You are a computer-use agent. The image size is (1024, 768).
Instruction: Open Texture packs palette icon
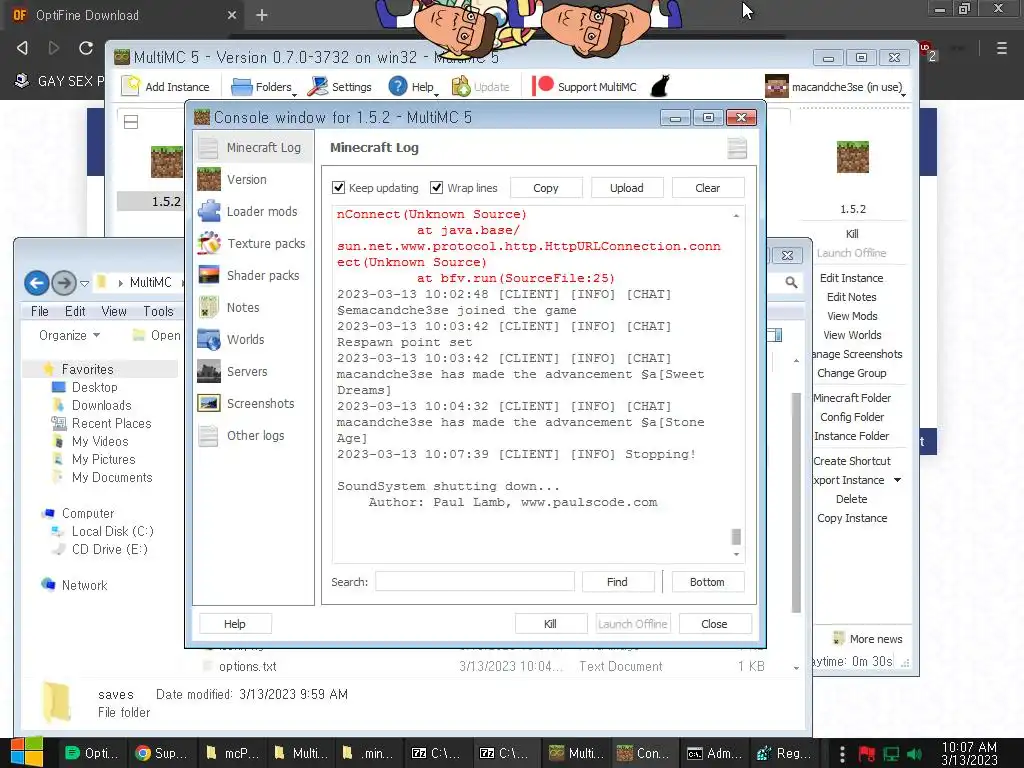point(209,243)
